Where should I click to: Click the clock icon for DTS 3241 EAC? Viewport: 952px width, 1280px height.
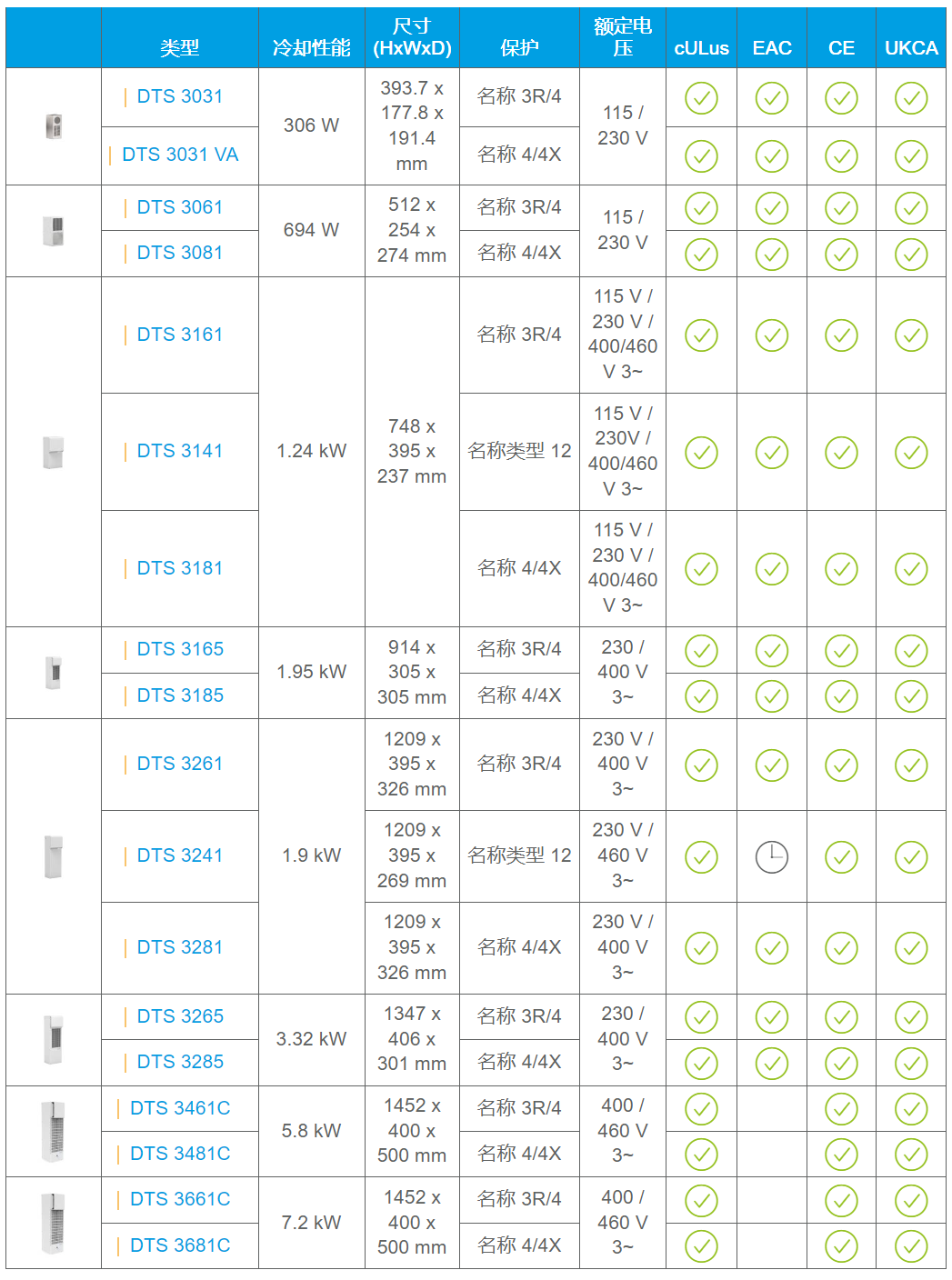pos(772,856)
